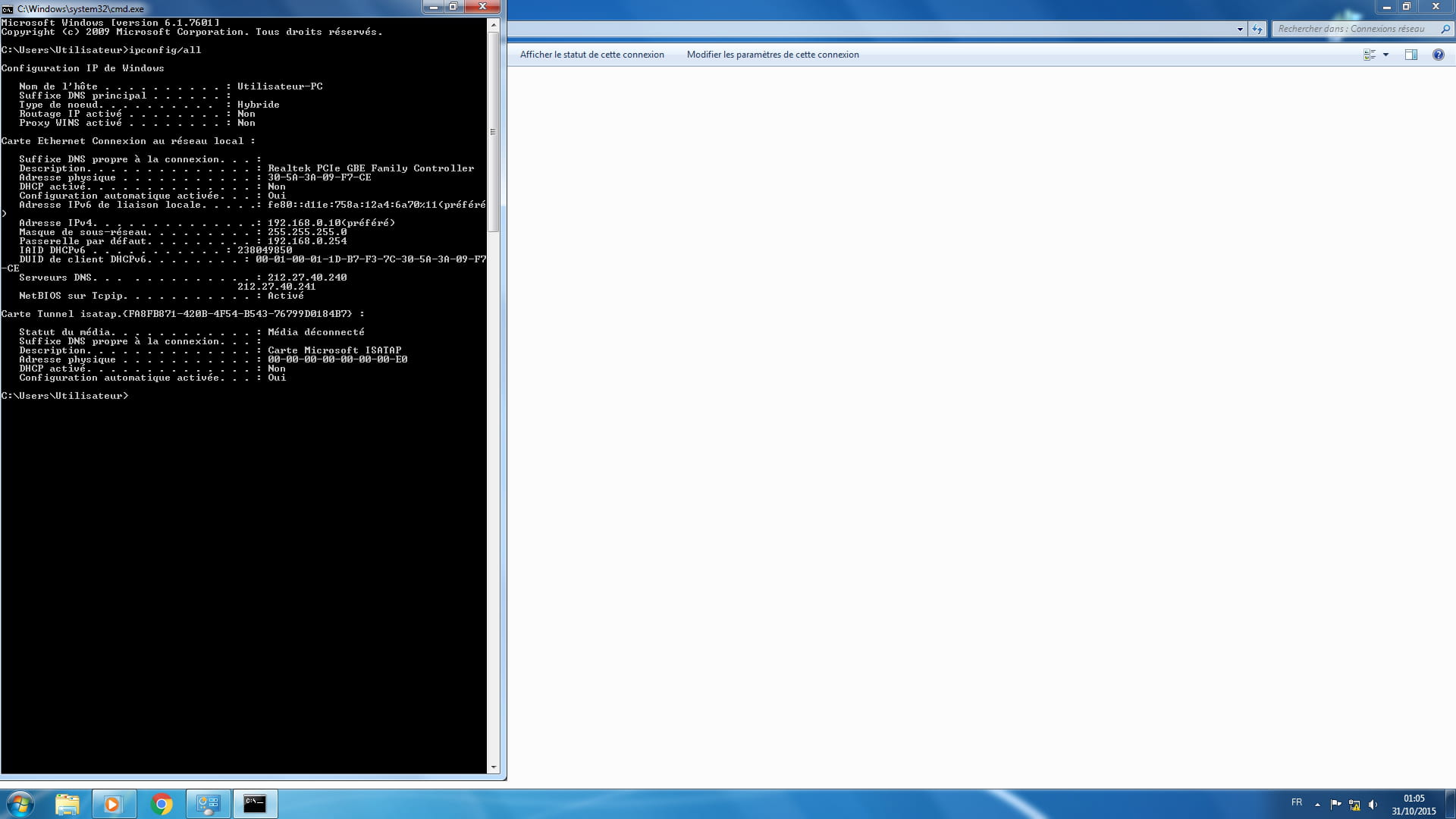Click the cmd.exe title bar icon
1456x819 pixels.
[8, 8]
